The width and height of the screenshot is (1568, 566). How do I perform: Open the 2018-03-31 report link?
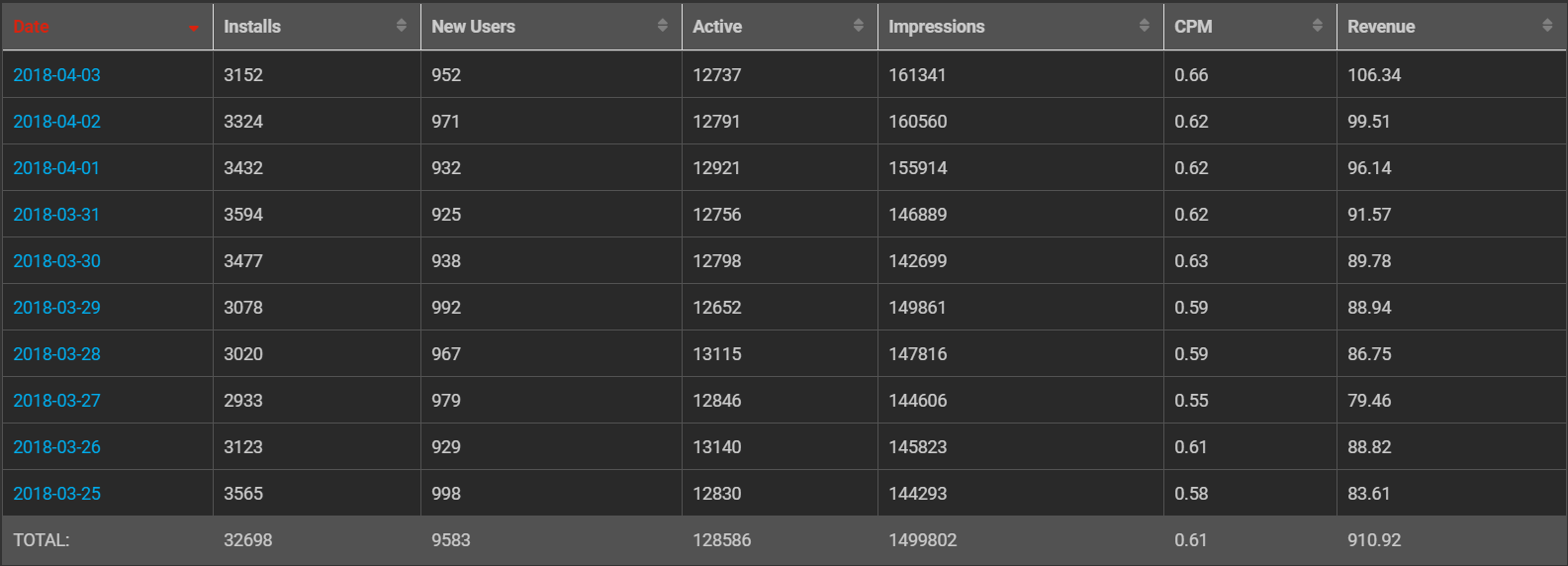click(x=56, y=215)
